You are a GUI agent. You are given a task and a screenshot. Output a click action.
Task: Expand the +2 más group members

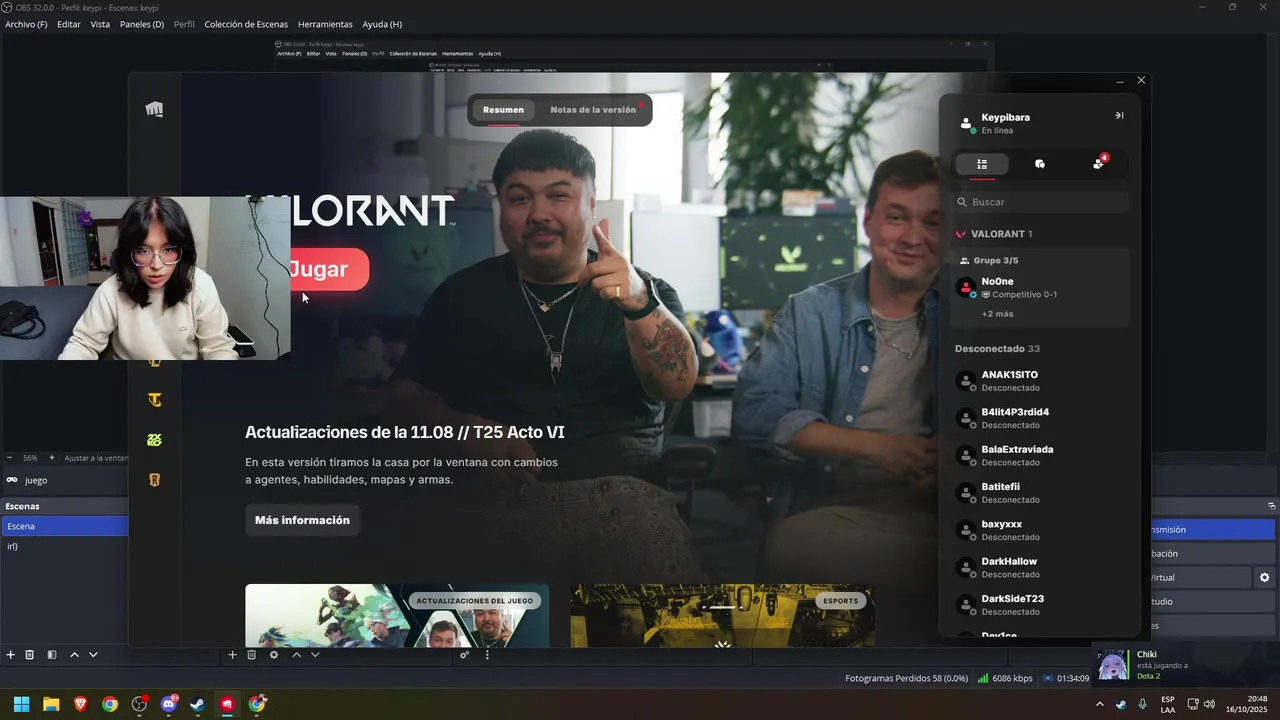(x=997, y=314)
